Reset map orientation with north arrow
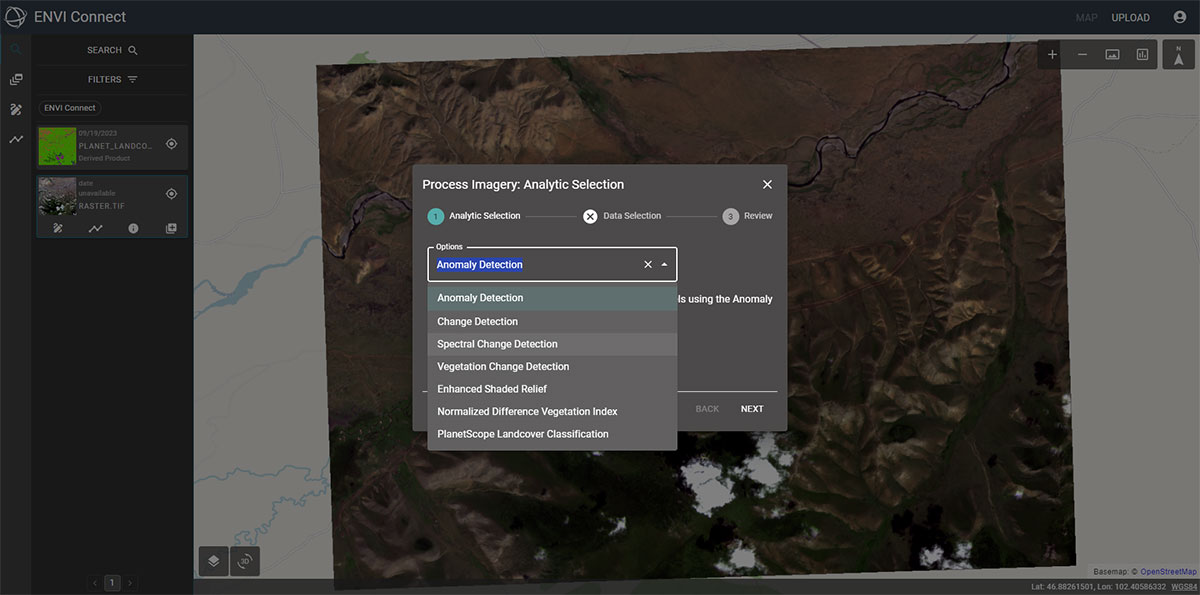The width and height of the screenshot is (1200, 595). point(1178,54)
